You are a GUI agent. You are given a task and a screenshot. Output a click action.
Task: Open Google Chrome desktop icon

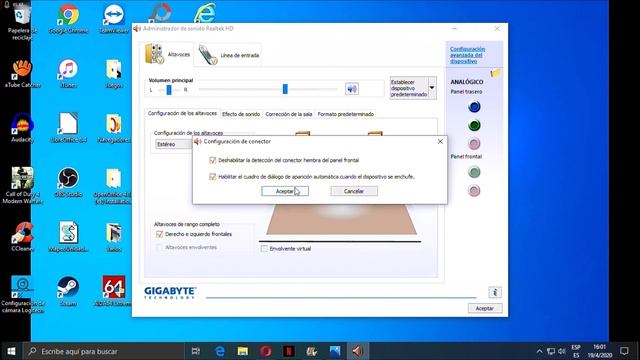[x=68, y=19]
